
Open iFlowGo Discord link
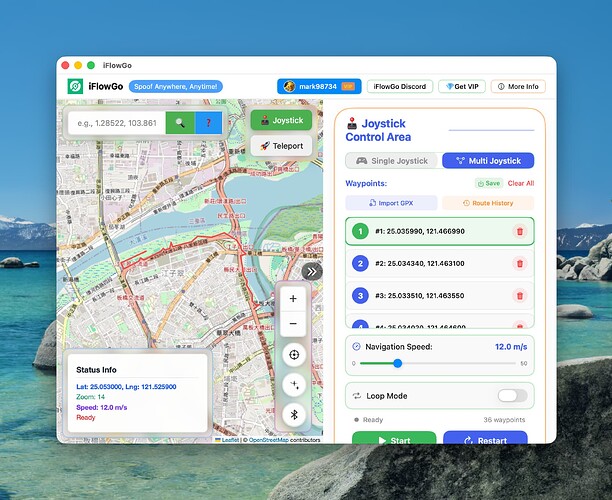(x=400, y=86)
